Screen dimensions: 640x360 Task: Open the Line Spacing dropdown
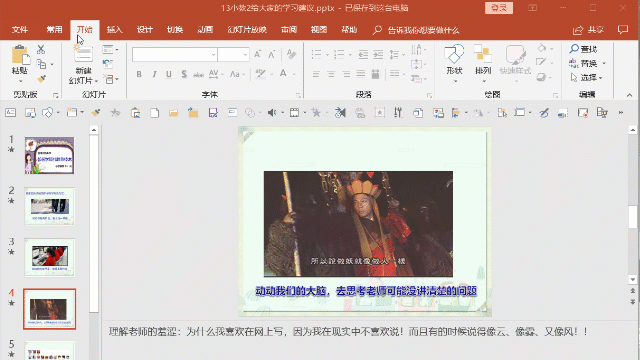(397, 54)
